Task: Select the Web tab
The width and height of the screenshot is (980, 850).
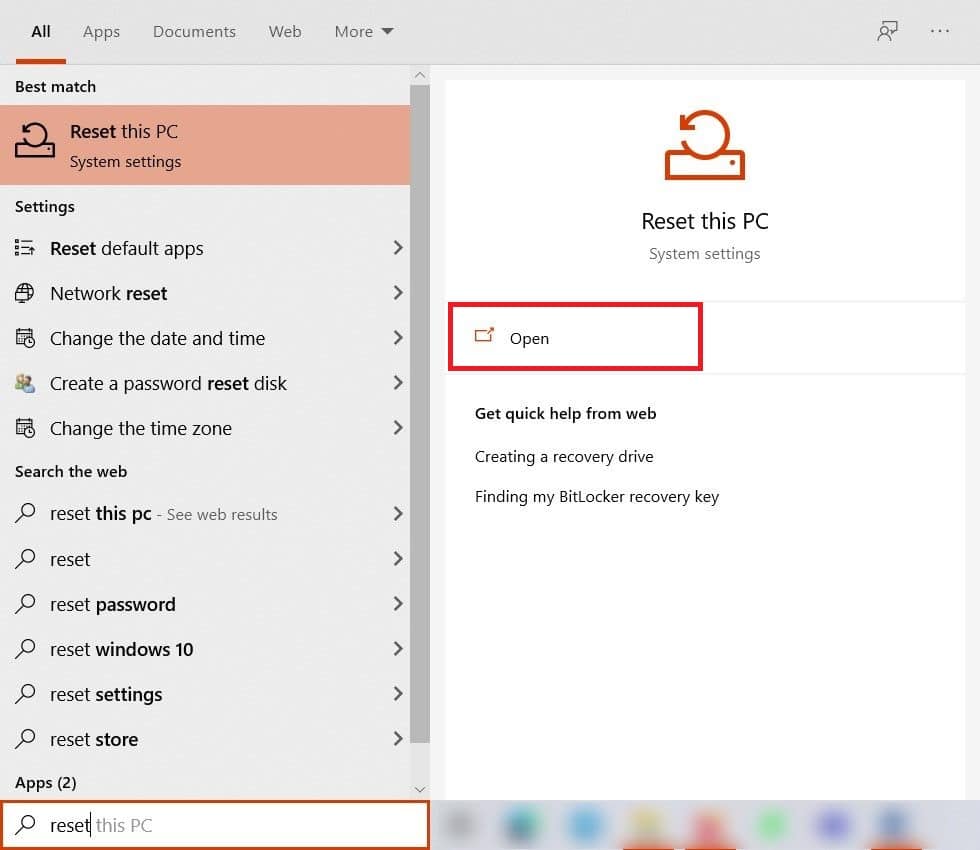Action: [x=285, y=32]
